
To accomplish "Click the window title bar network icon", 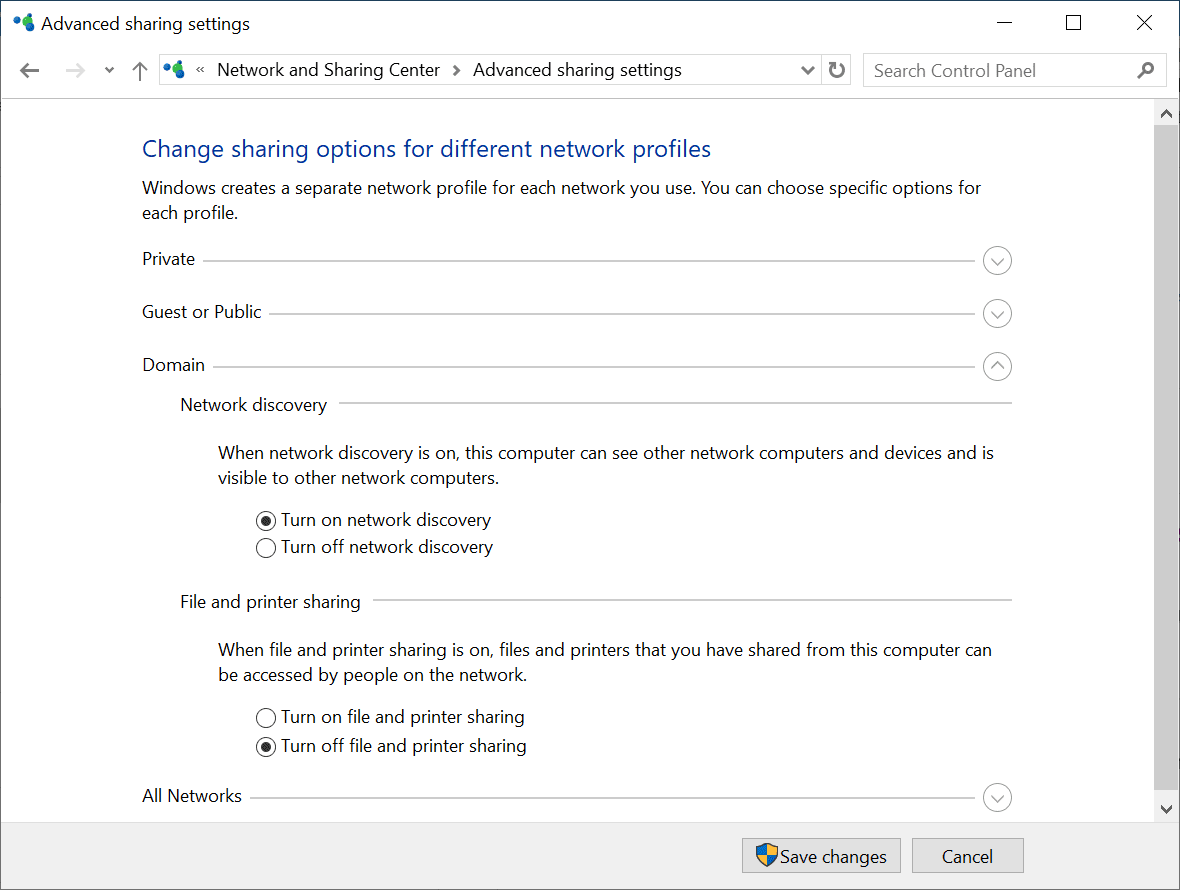I will (23, 23).
